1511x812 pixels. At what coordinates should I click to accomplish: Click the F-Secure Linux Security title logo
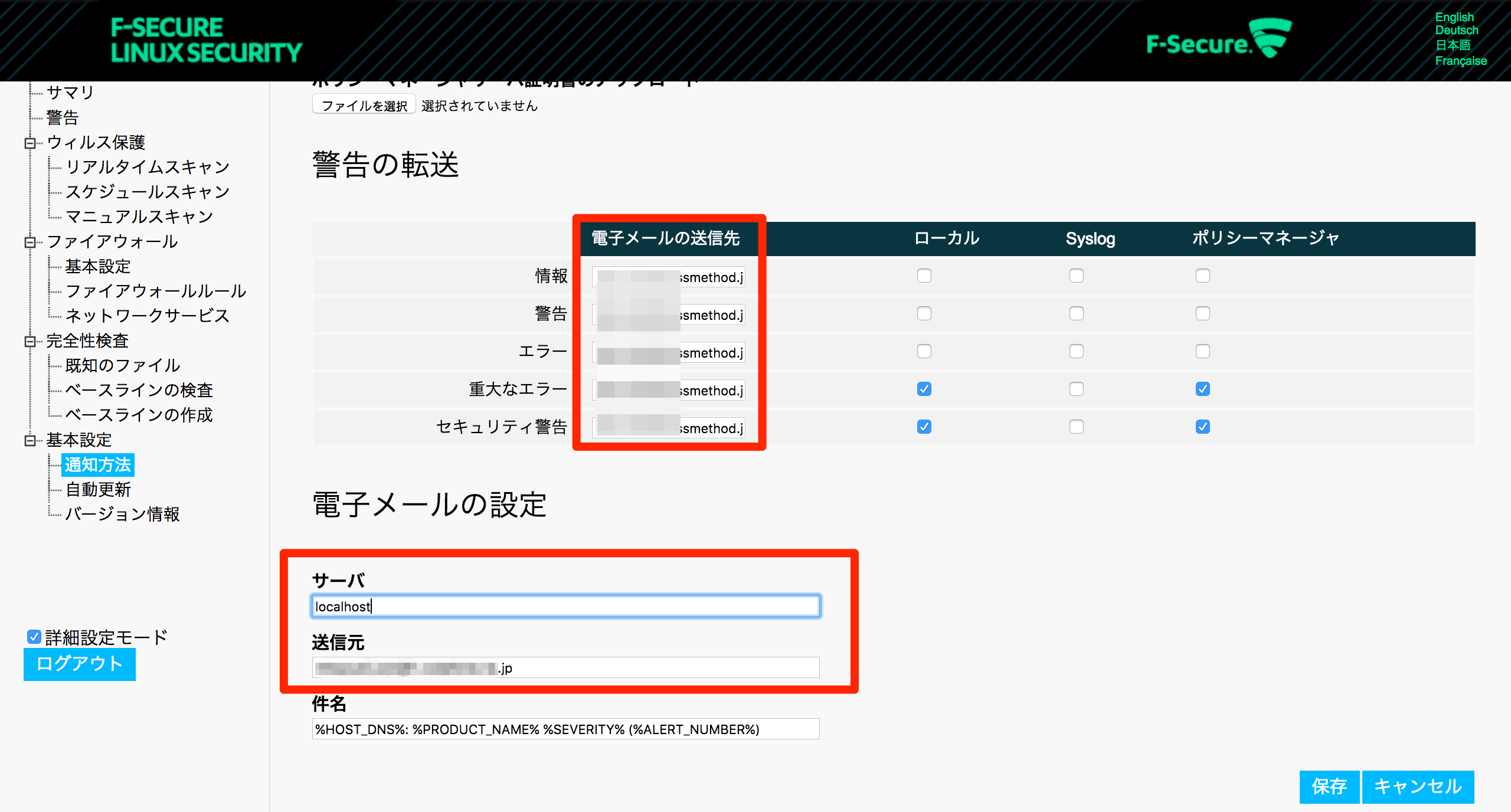tap(206, 40)
